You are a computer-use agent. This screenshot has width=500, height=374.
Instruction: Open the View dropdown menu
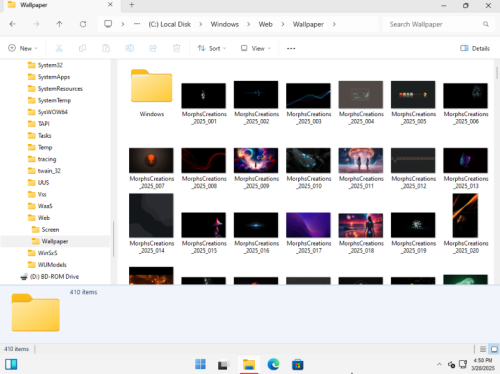pos(256,48)
